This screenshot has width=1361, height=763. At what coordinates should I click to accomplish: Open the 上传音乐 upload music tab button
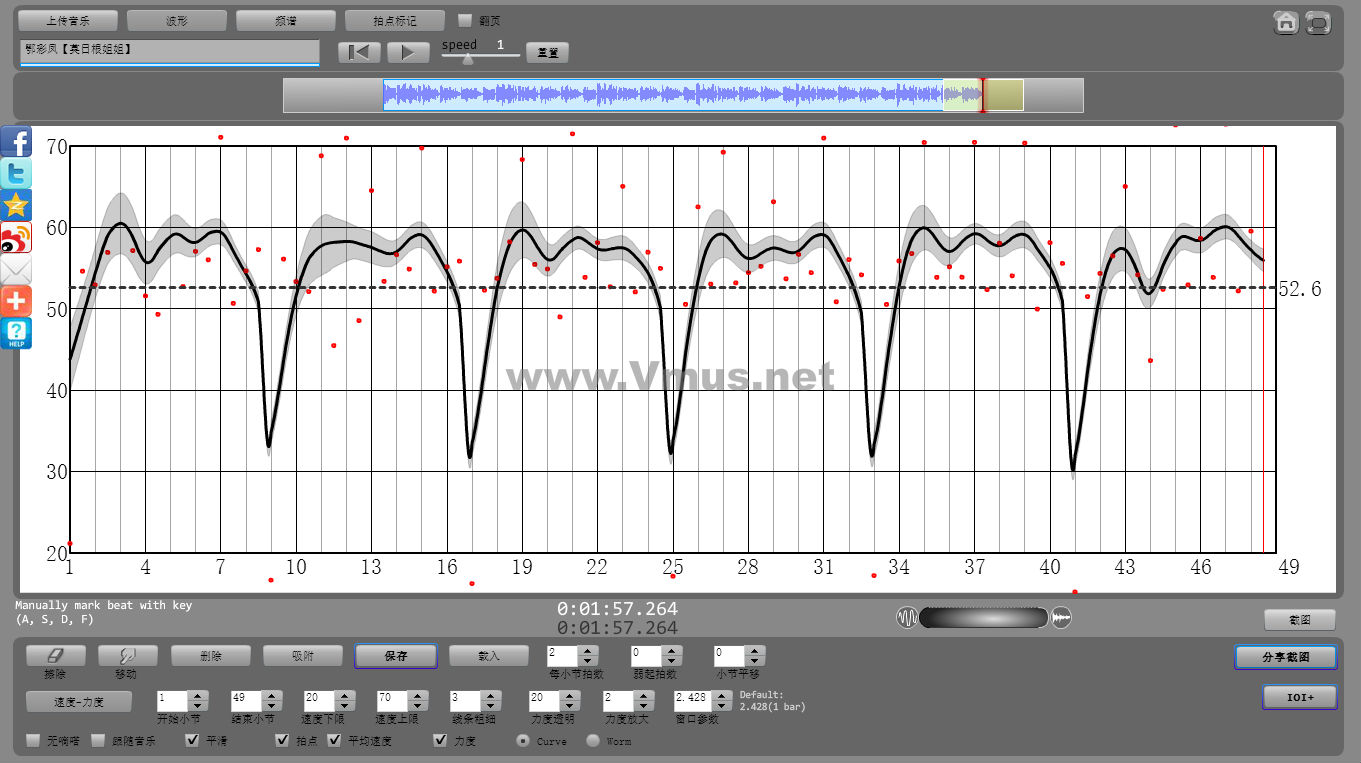(x=68, y=20)
